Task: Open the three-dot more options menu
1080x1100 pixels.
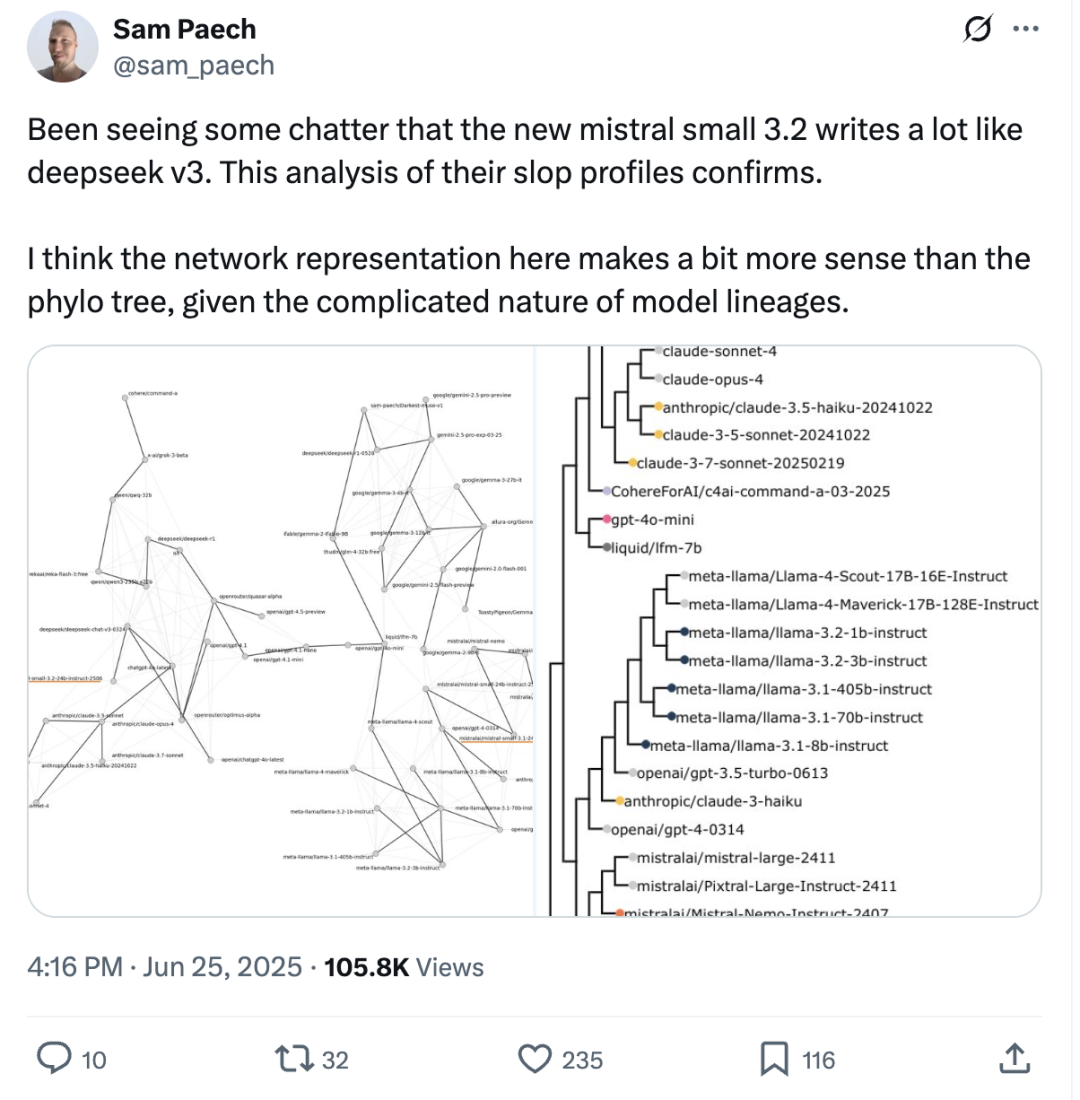Action: point(1025,29)
